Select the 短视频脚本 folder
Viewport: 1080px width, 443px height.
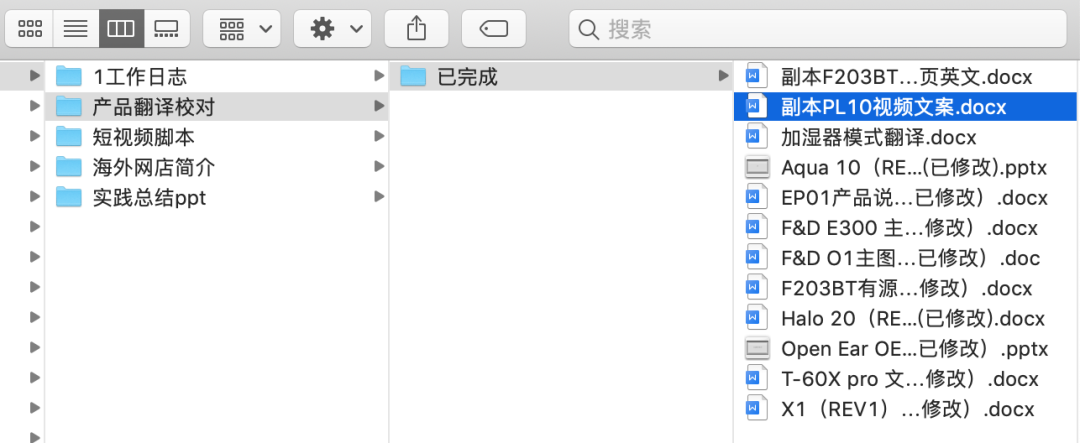(x=217, y=137)
